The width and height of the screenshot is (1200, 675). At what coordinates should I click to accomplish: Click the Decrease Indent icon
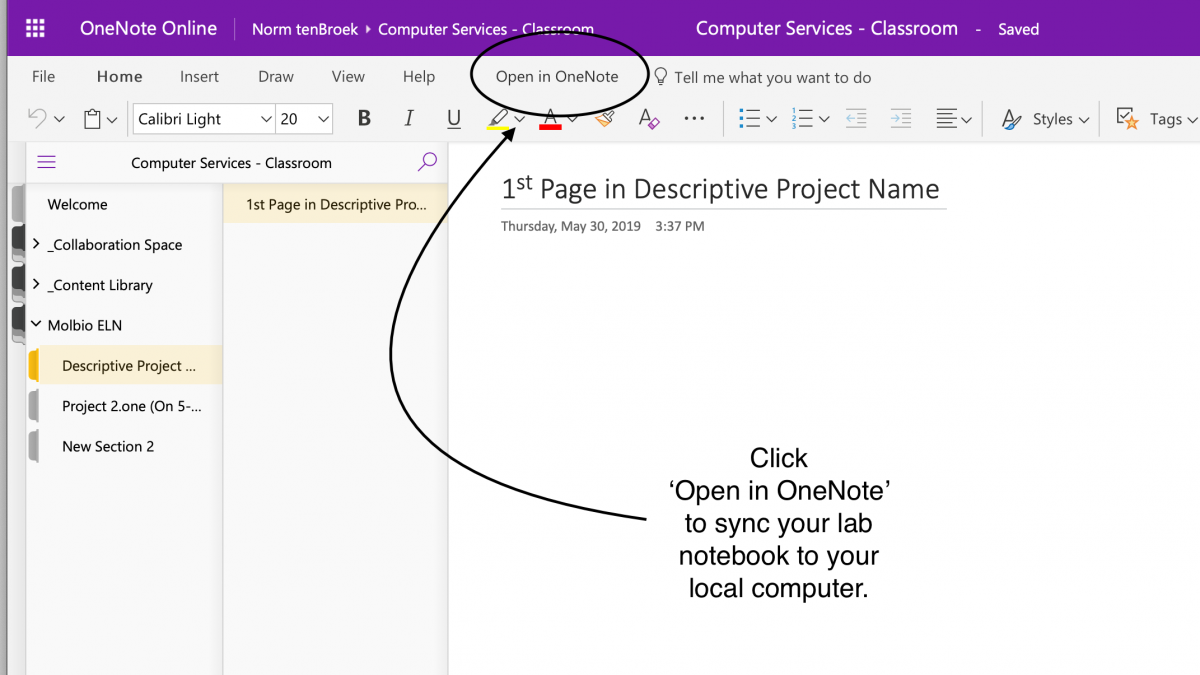coord(856,119)
